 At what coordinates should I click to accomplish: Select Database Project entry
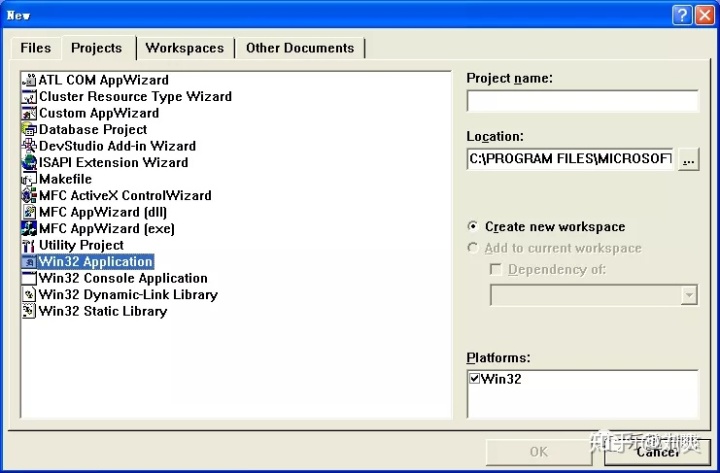[x=93, y=130]
